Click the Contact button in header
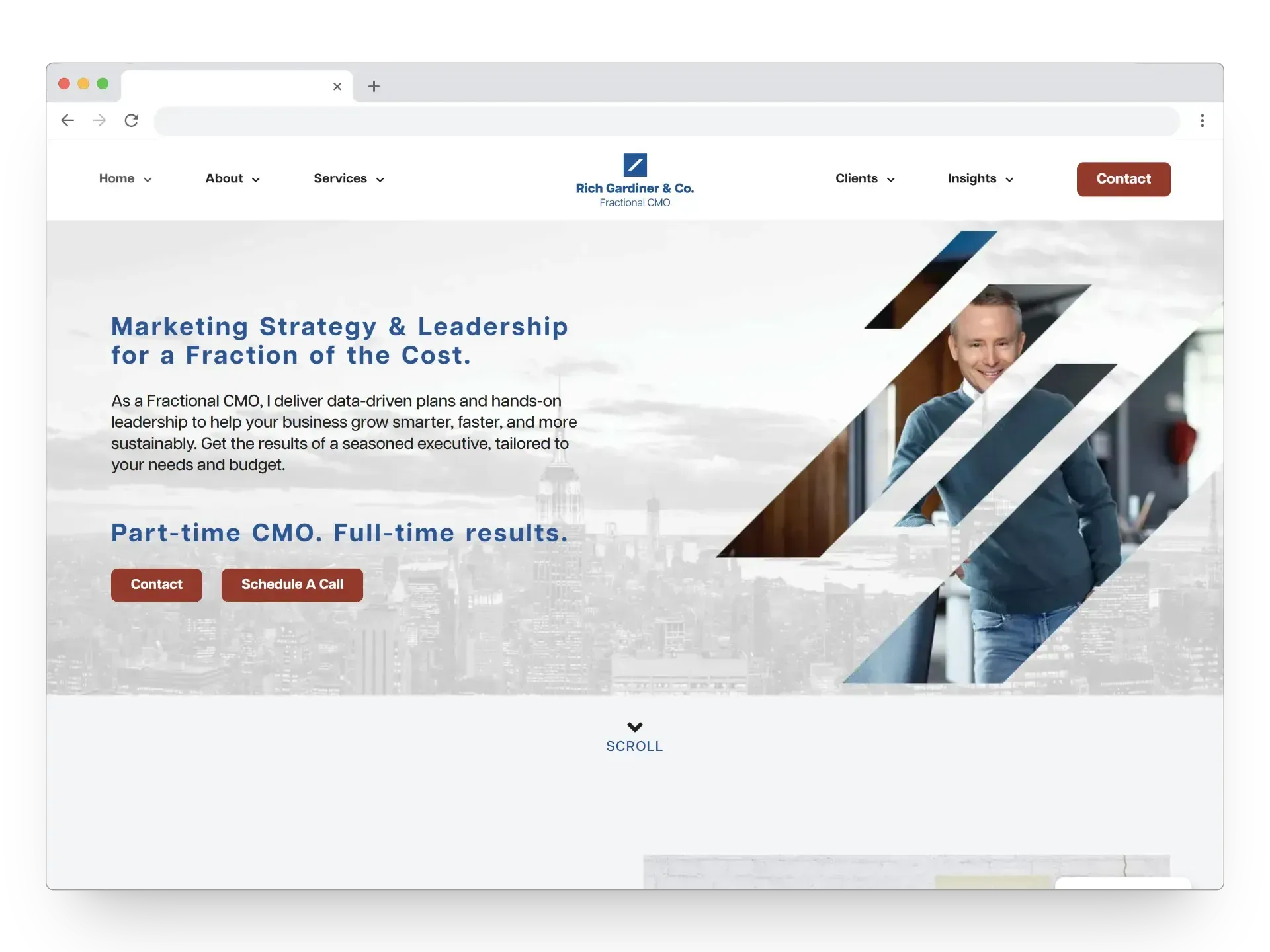The height and width of the screenshot is (952, 1270). tap(1123, 179)
